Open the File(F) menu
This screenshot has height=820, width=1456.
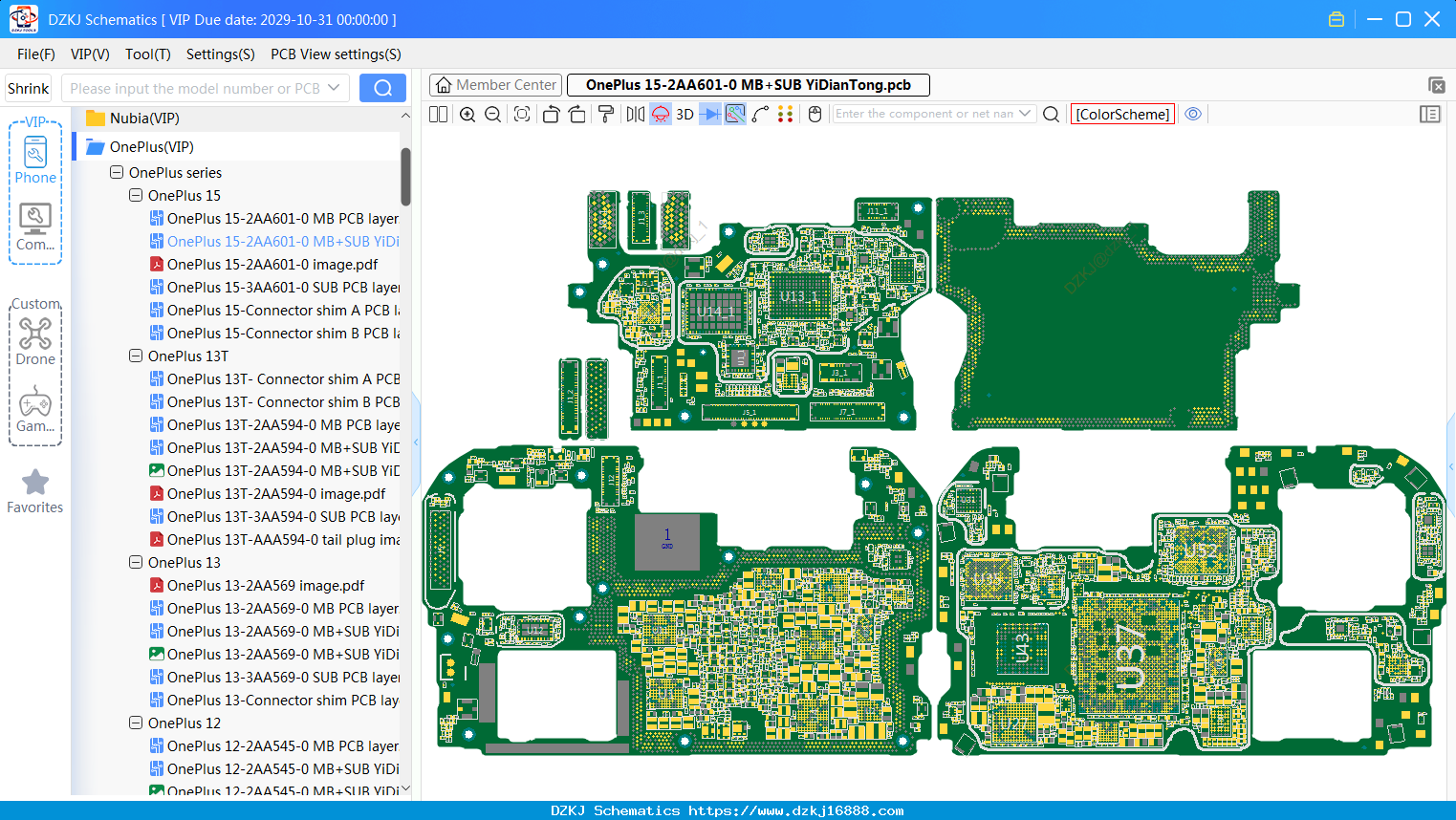coord(36,54)
